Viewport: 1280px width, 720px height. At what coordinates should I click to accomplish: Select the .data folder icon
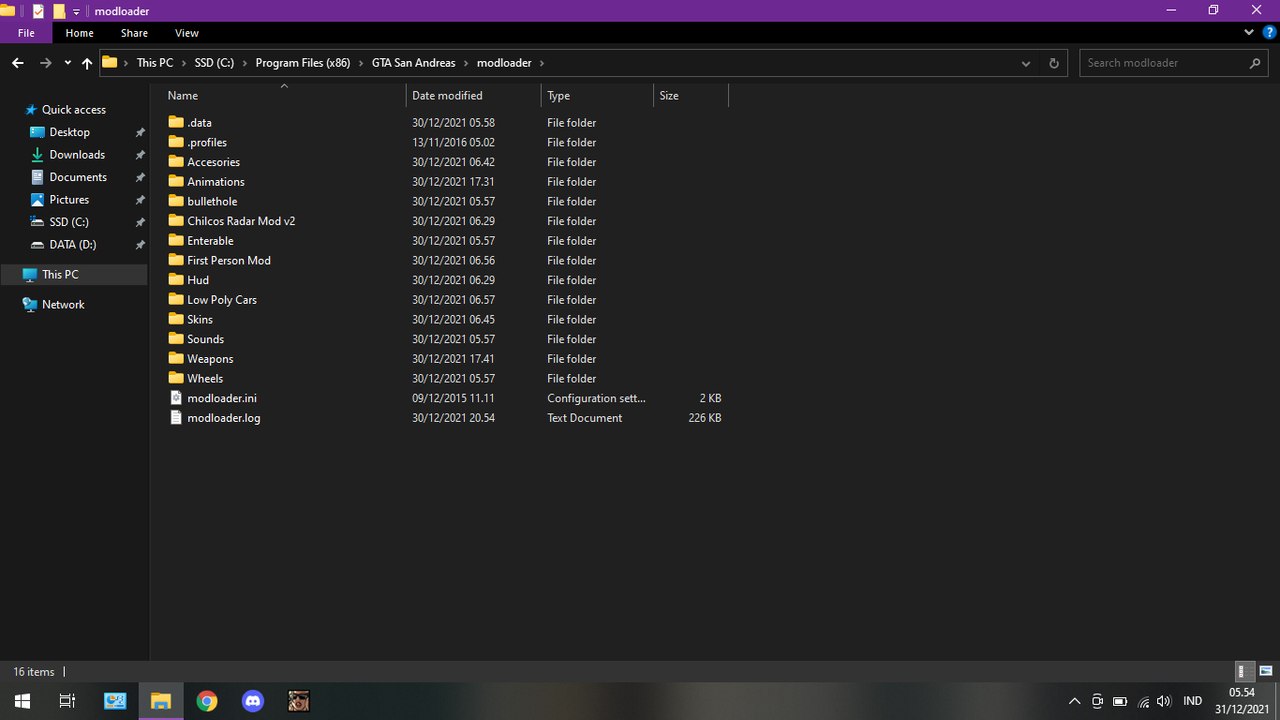[176, 122]
